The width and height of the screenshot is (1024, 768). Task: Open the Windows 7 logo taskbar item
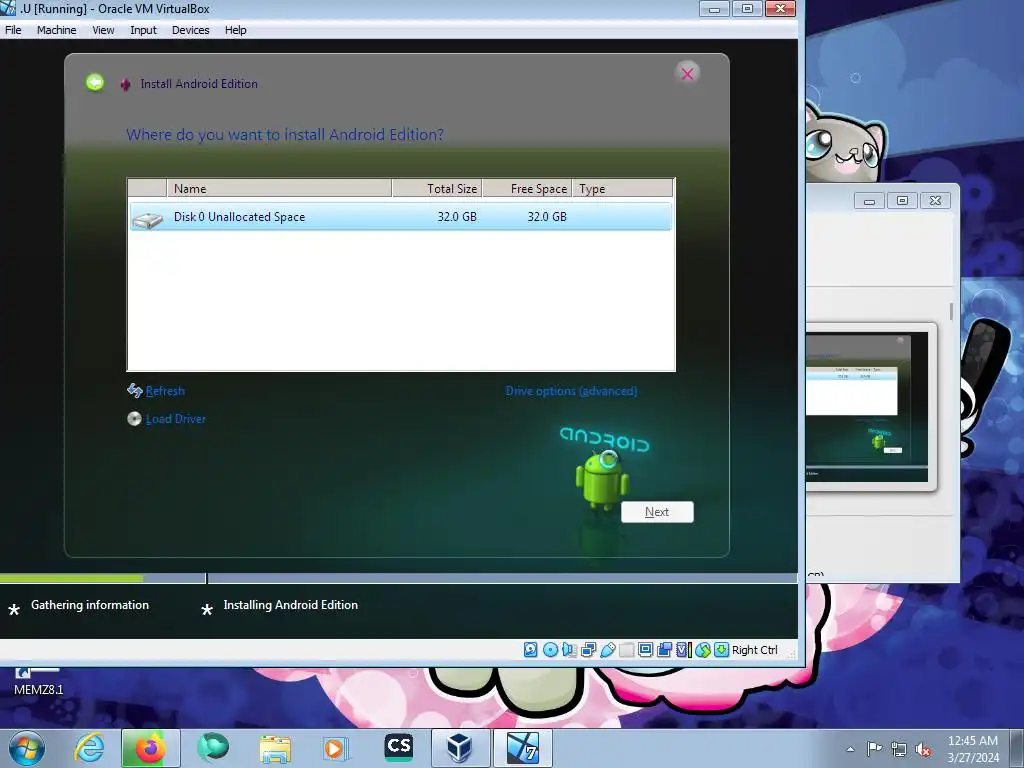(x=523, y=748)
